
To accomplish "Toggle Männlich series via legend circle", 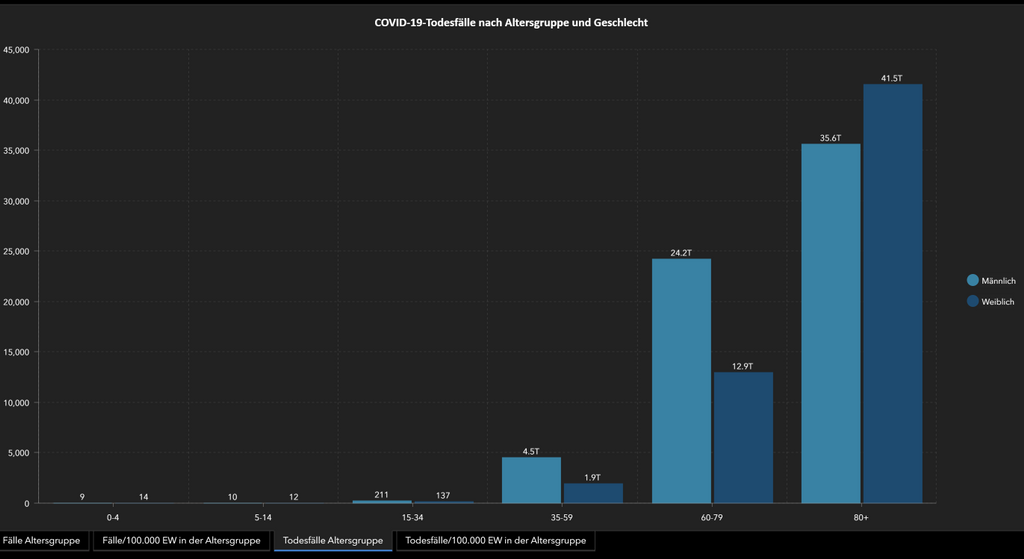I will [972, 280].
